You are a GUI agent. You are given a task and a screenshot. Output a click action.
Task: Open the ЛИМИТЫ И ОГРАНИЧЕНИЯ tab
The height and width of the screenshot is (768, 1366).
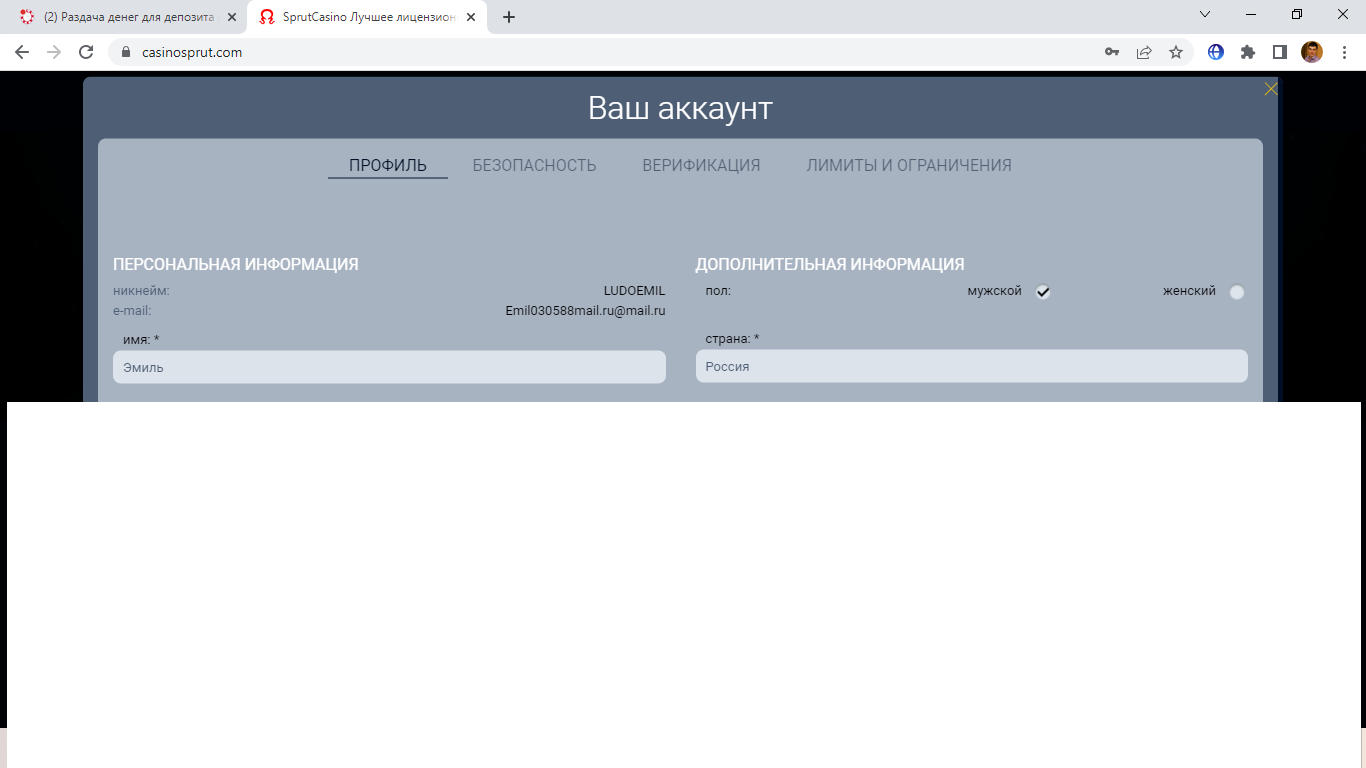click(909, 166)
